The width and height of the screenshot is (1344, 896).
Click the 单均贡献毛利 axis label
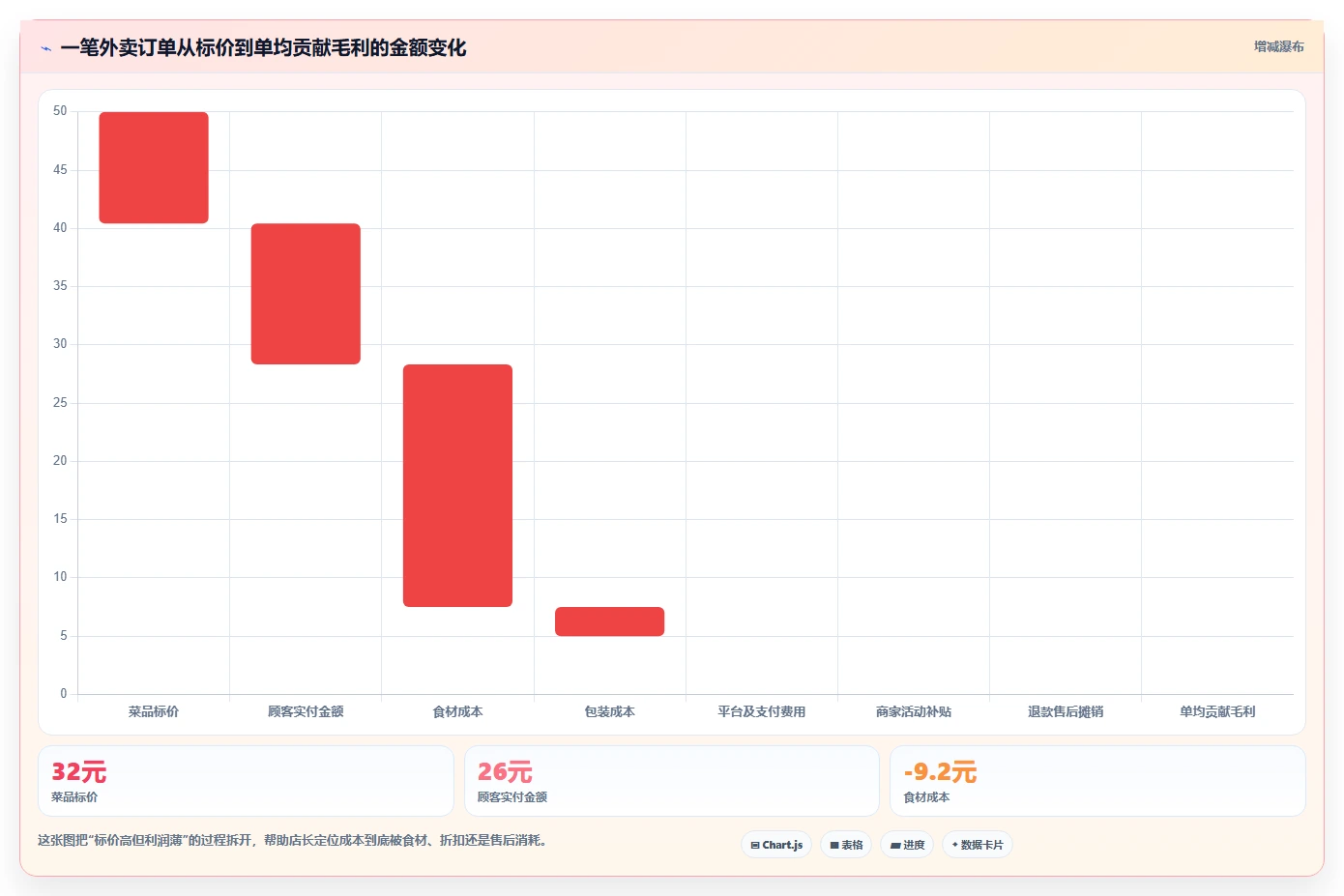(1217, 711)
